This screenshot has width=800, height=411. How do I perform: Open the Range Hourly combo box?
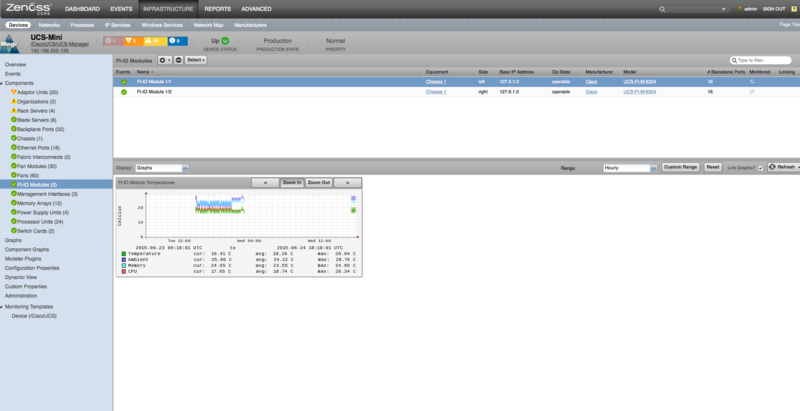tap(630, 168)
